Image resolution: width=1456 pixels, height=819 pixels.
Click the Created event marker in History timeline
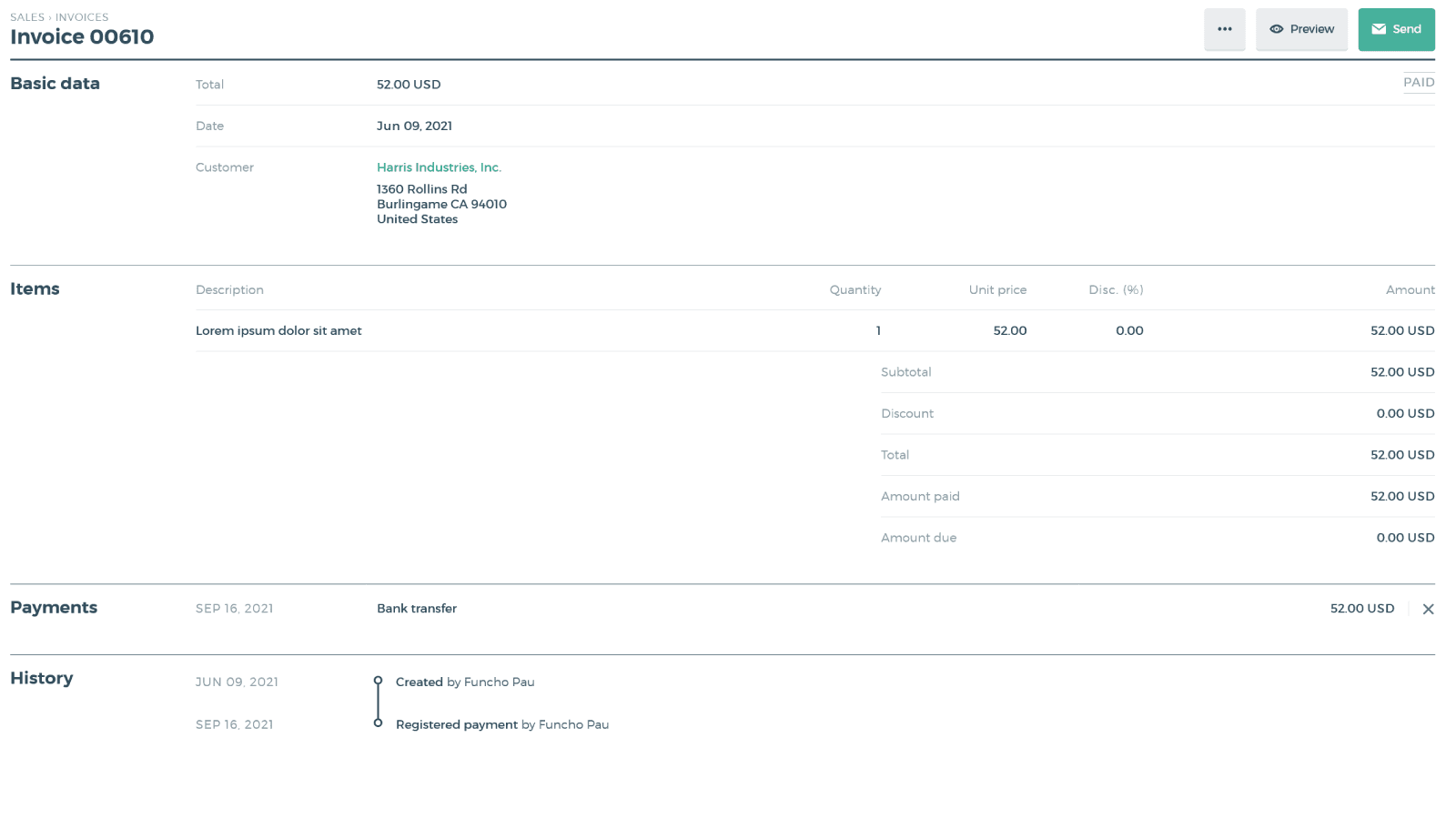click(379, 679)
